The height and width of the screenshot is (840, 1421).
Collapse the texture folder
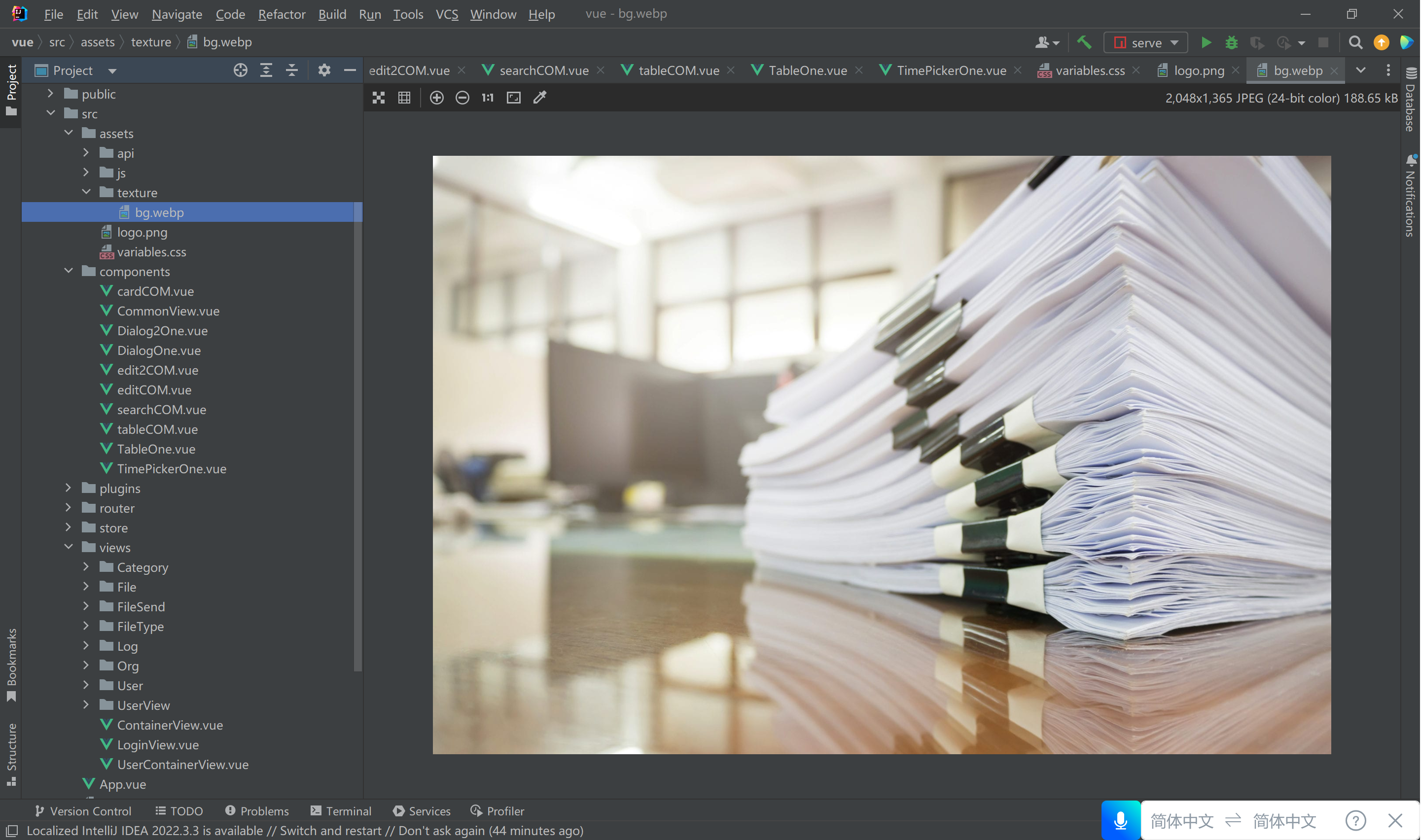[86, 192]
